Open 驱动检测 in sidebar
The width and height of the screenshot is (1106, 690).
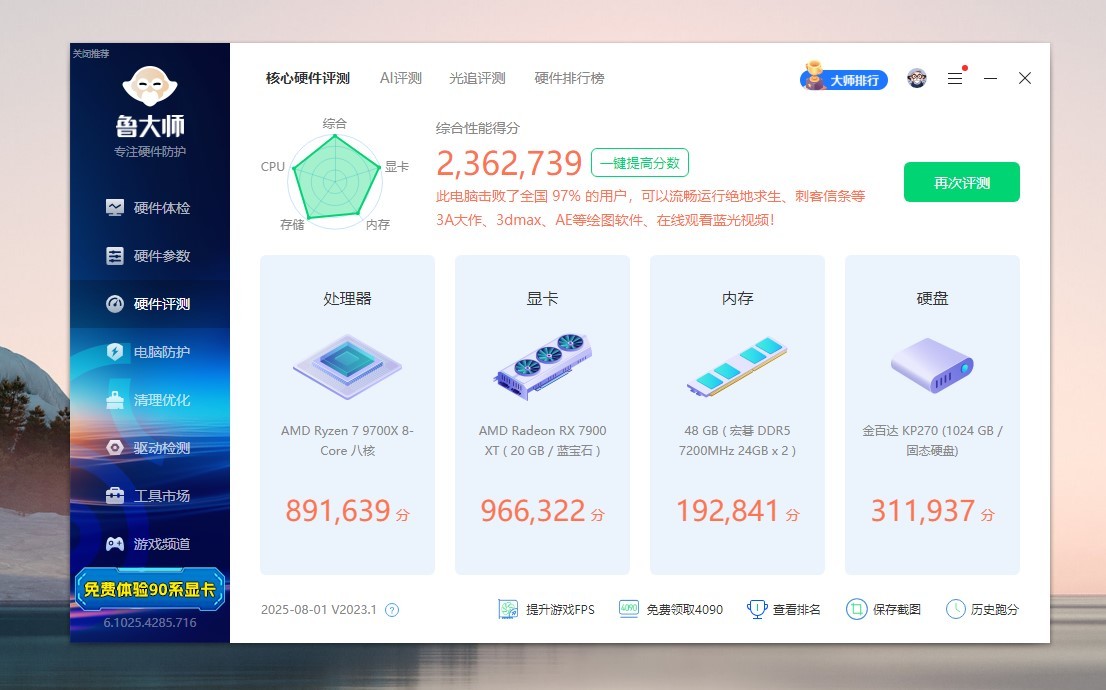tap(150, 448)
